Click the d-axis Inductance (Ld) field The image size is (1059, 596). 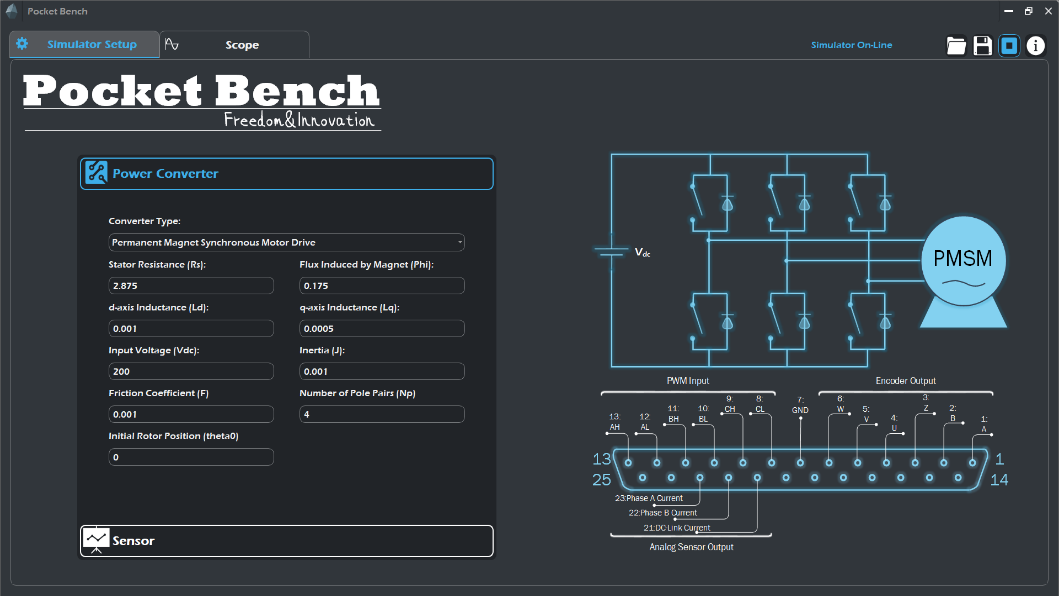click(191, 328)
